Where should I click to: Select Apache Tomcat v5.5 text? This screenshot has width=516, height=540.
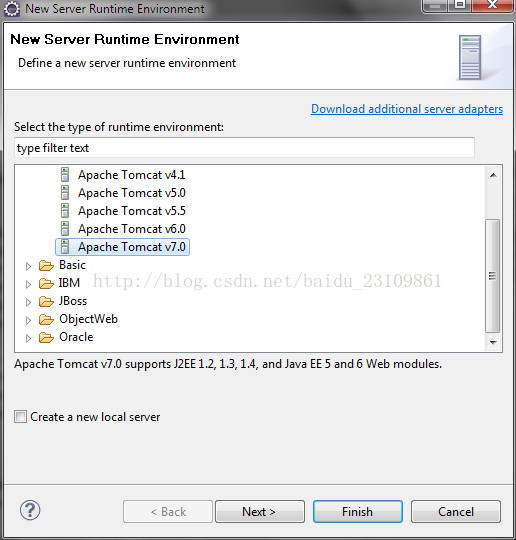tap(132, 210)
